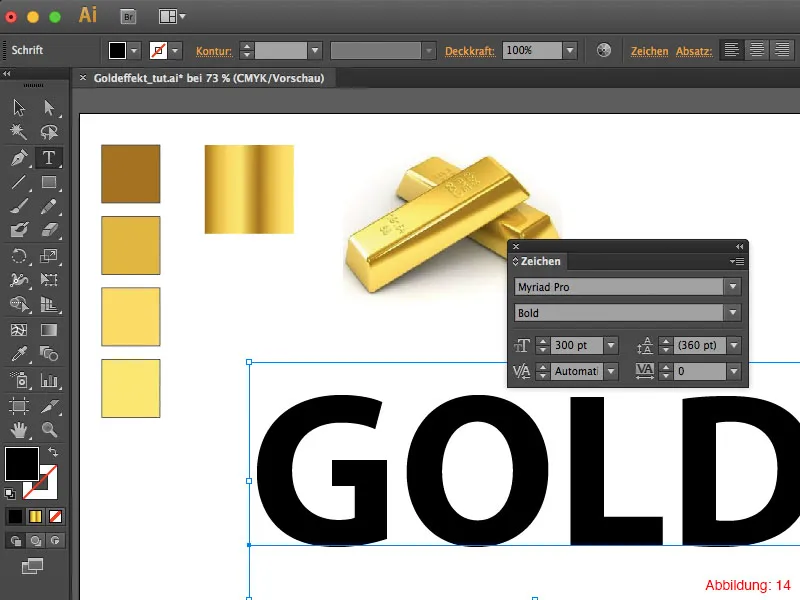The width and height of the screenshot is (800, 600).
Task: Select the Zoom tool
Action: pos(49,430)
